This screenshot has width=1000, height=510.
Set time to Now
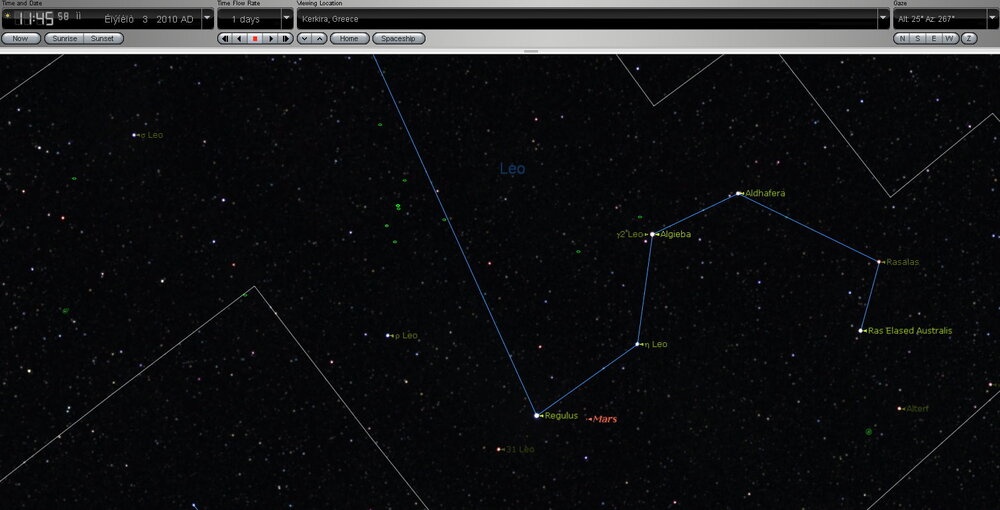pyautogui.click(x=21, y=39)
